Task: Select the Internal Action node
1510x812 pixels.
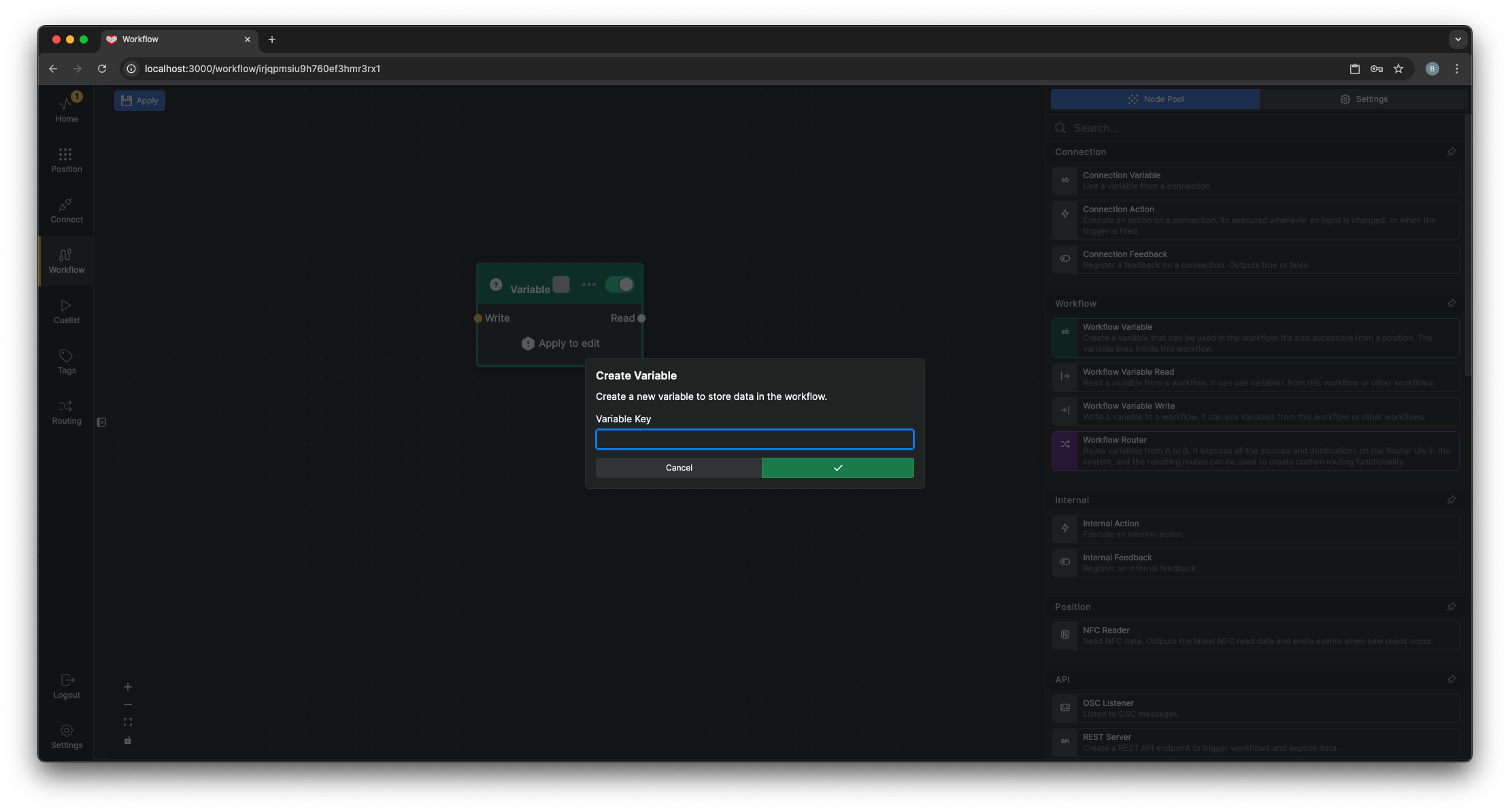Action: click(1256, 529)
